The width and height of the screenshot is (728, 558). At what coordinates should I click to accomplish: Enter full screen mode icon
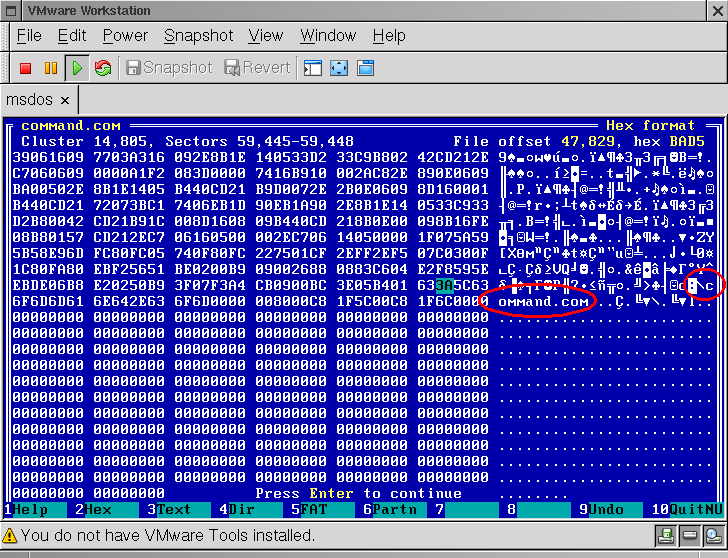(339, 68)
